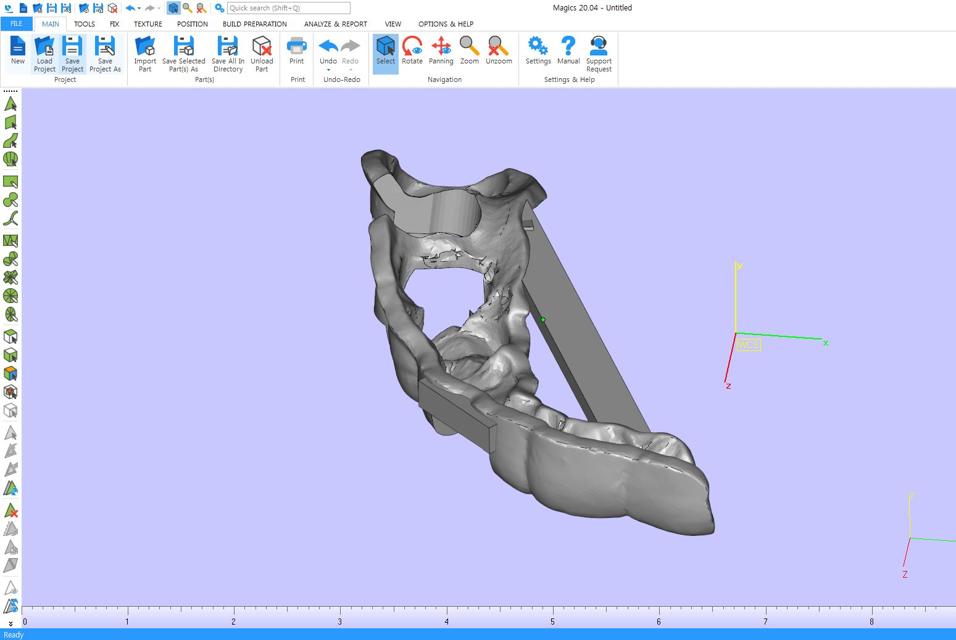Image resolution: width=956 pixels, height=640 pixels.
Task: Click the Save All In Directory icon
Action: [x=228, y=50]
